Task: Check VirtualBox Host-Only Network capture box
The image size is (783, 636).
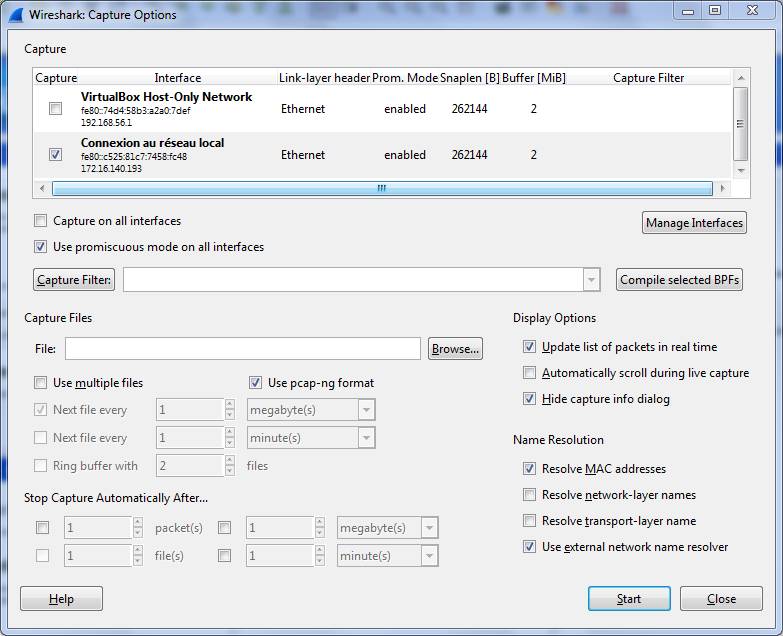Action: (x=55, y=108)
